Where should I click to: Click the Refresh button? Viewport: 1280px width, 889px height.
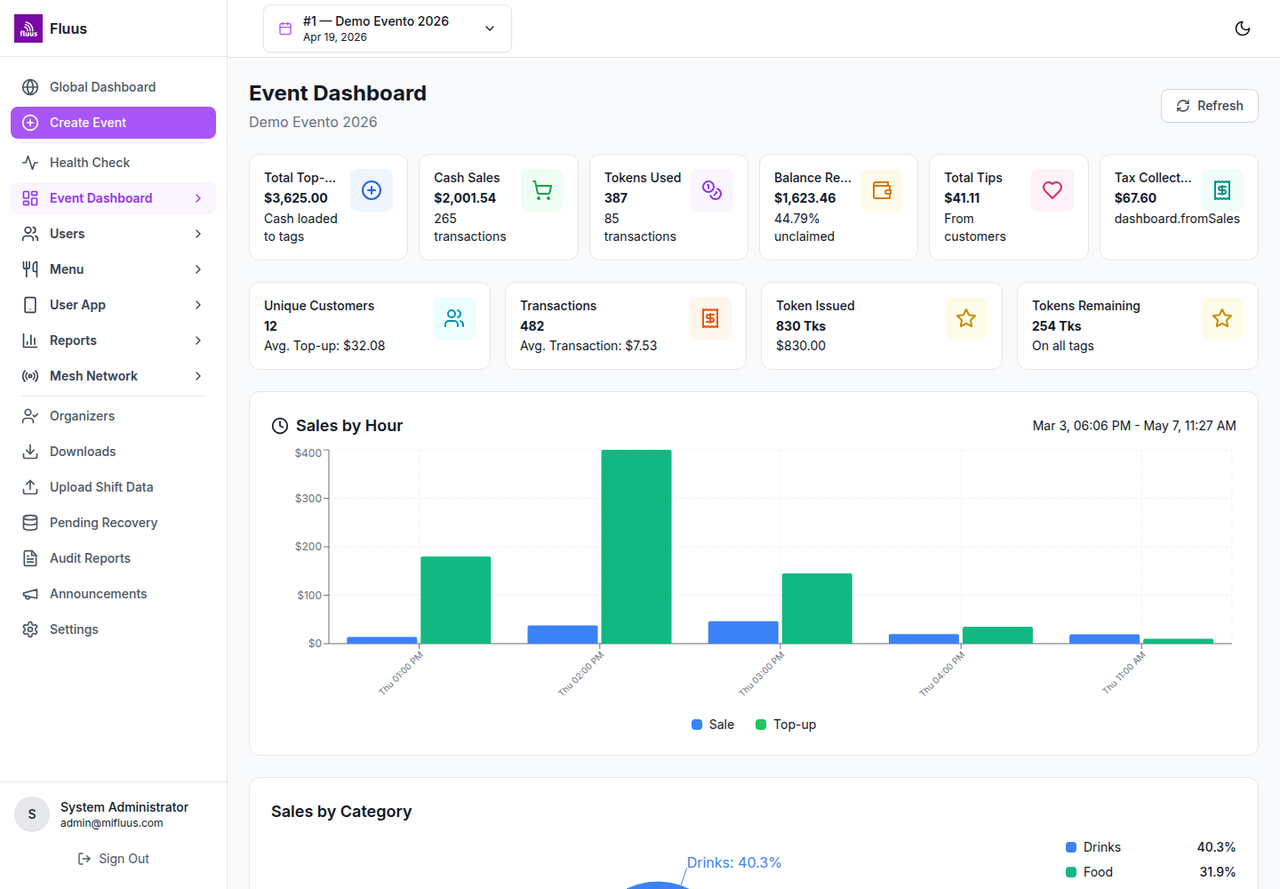1209,106
